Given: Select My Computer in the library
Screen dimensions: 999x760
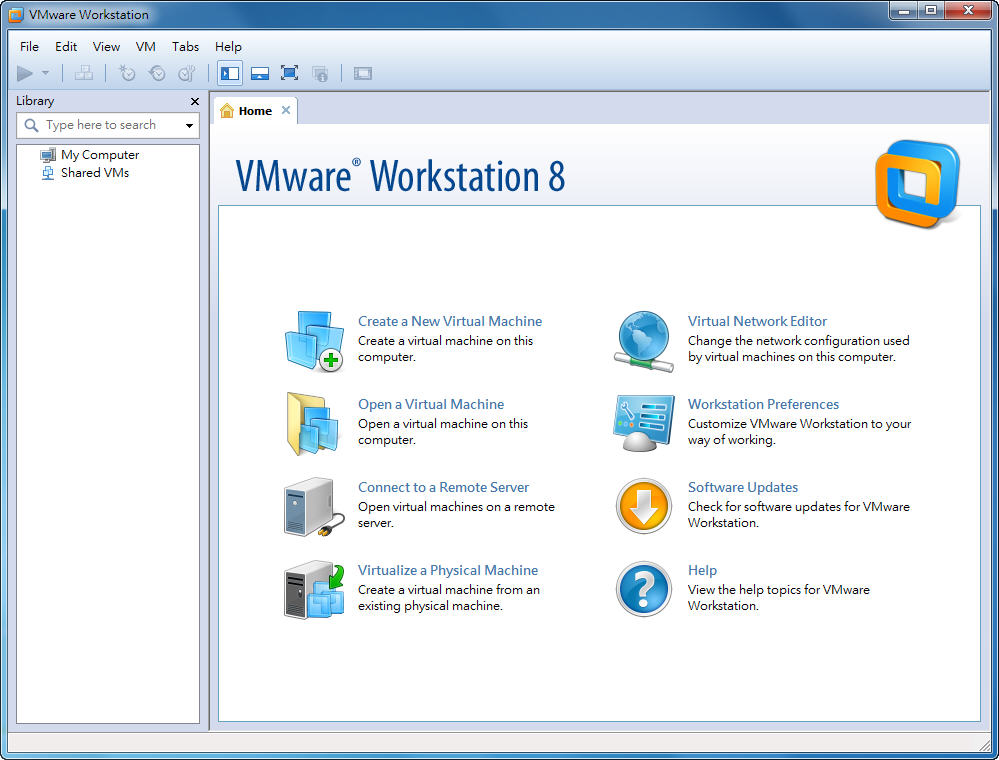Looking at the screenshot, I should pyautogui.click(x=100, y=155).
